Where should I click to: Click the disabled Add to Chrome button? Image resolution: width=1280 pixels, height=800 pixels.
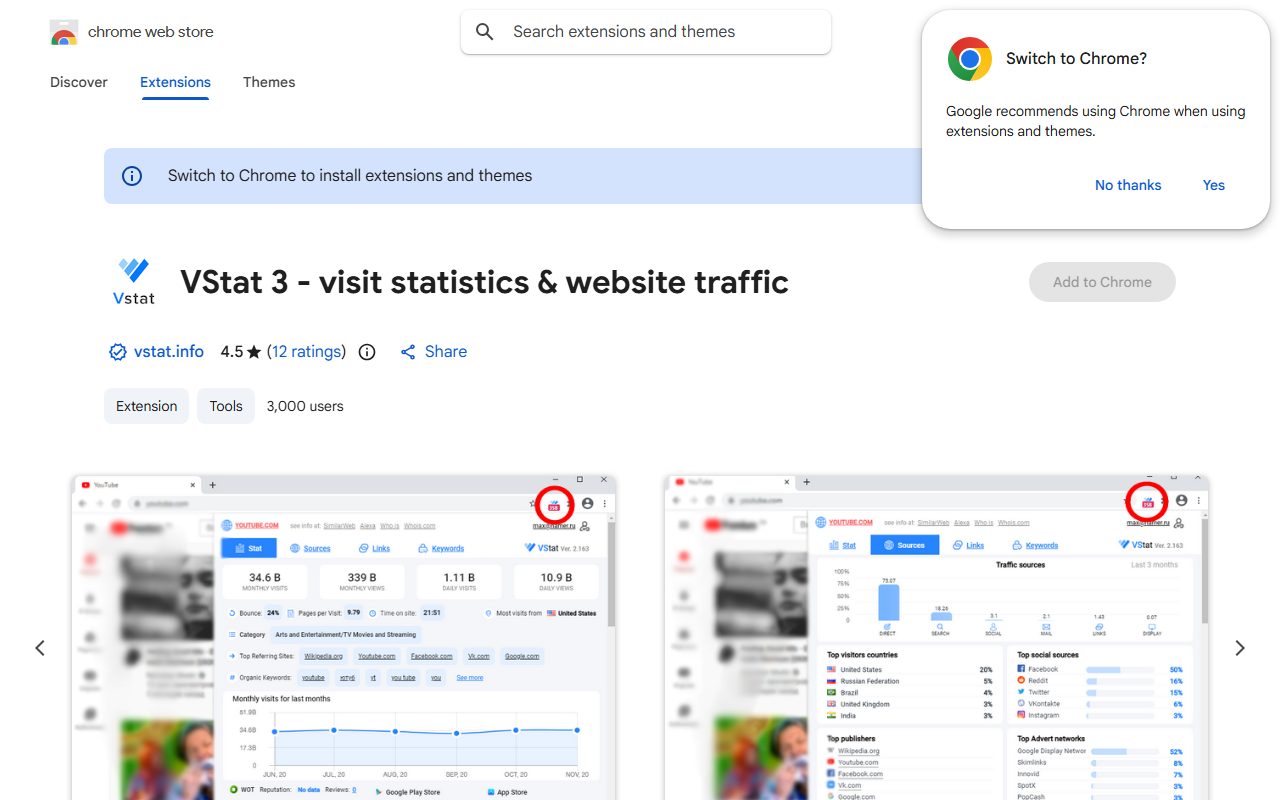click(1102, 282)
